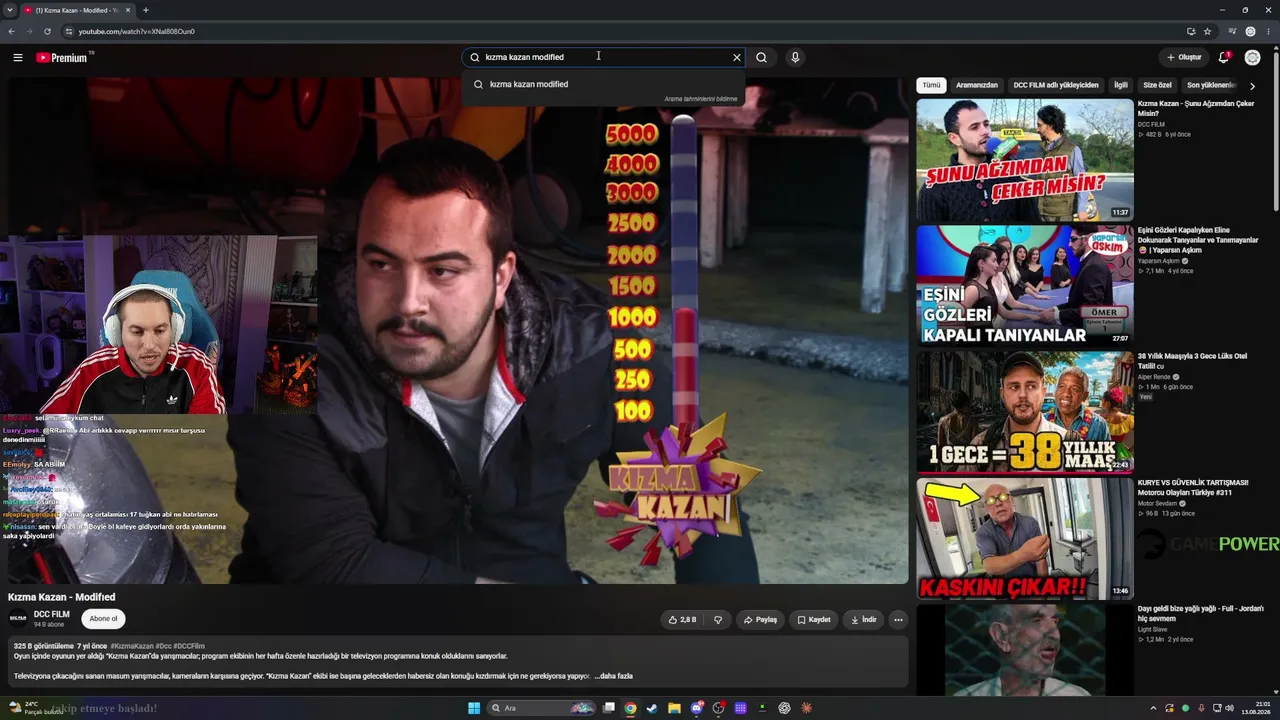Open 'Kurye vs Güvenlik Tartışması' title
The width and height of the screenshot is (1280, 720).
(x=1193, y=487)
